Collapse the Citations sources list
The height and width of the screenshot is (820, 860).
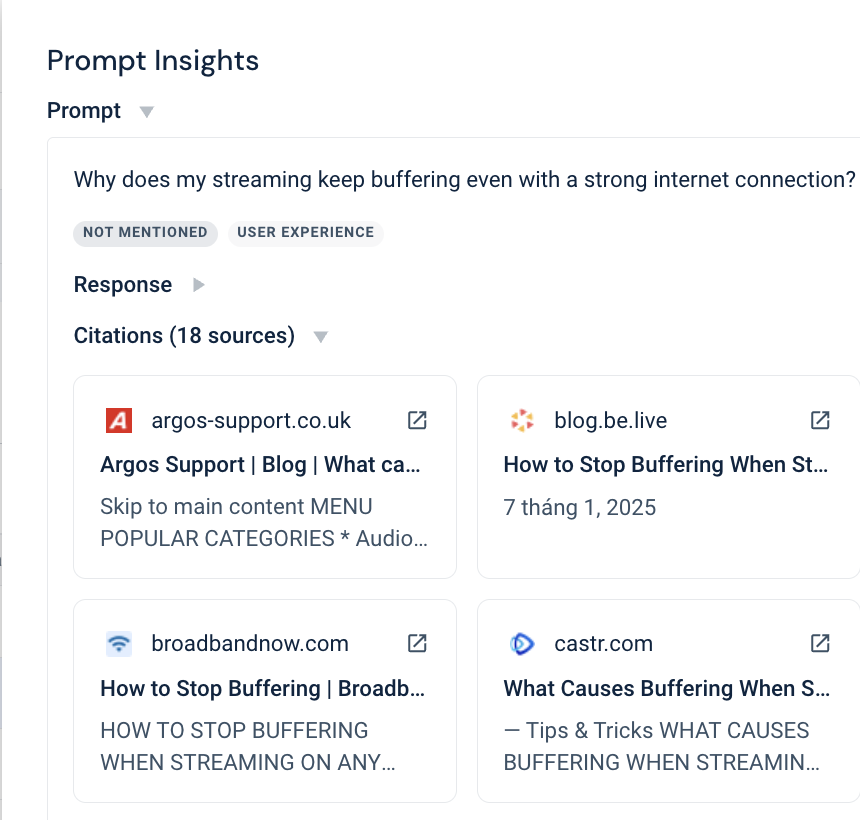pyautogui.click(x=320, y=337)
